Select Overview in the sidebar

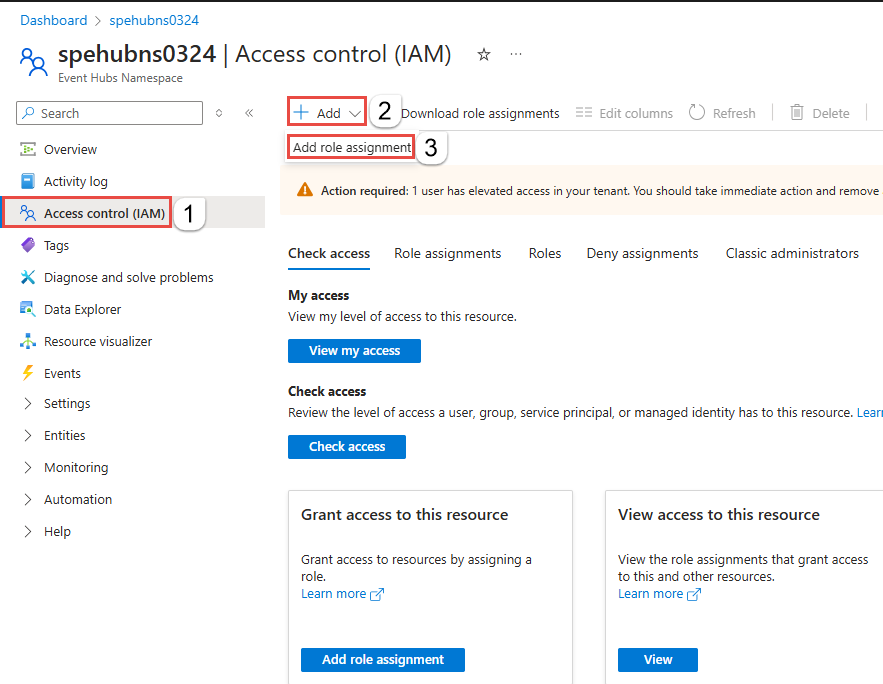pos(70,149)
